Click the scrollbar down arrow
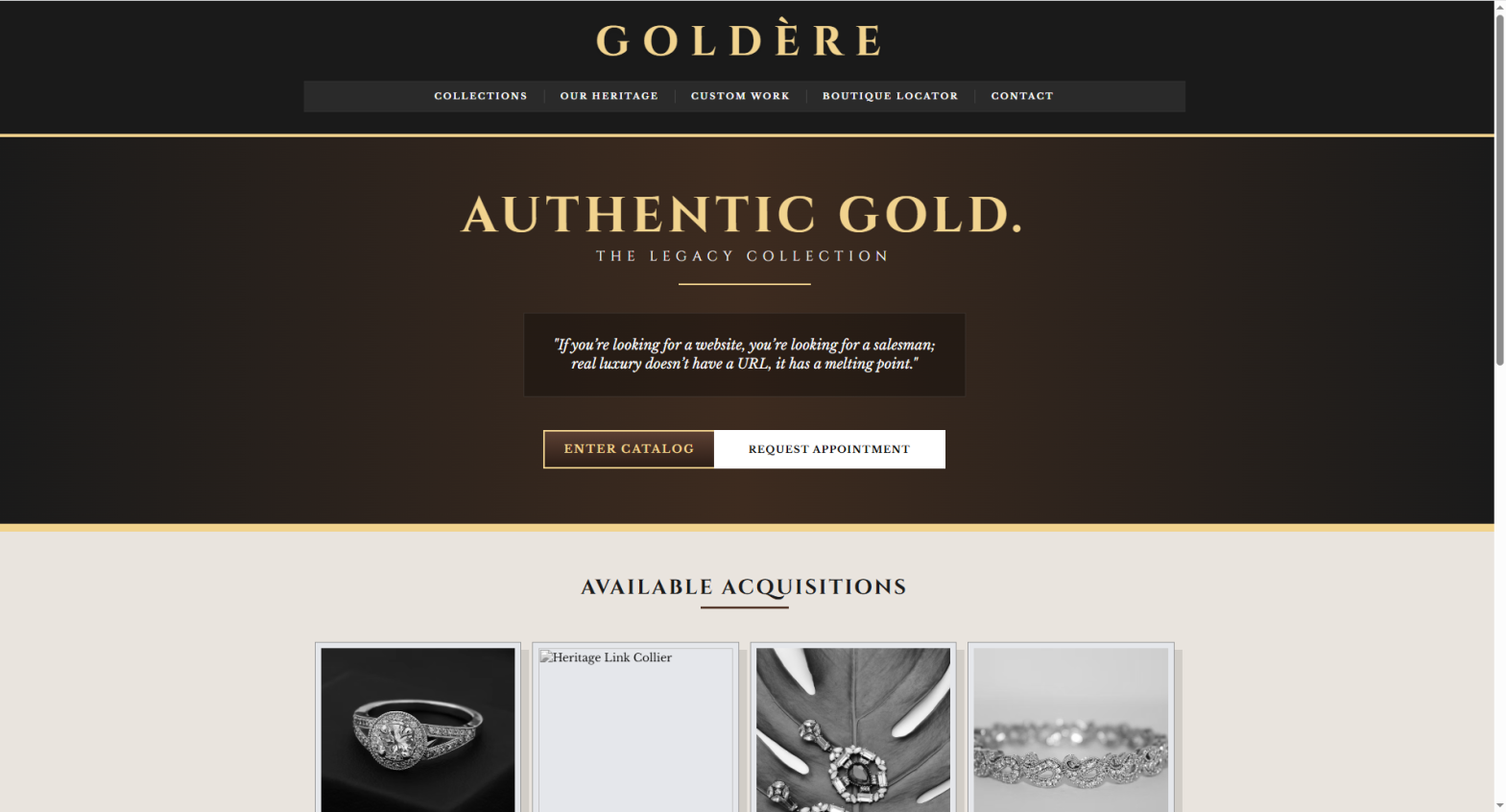This screenshot has width=1506, height=812. click(1499, 804)
